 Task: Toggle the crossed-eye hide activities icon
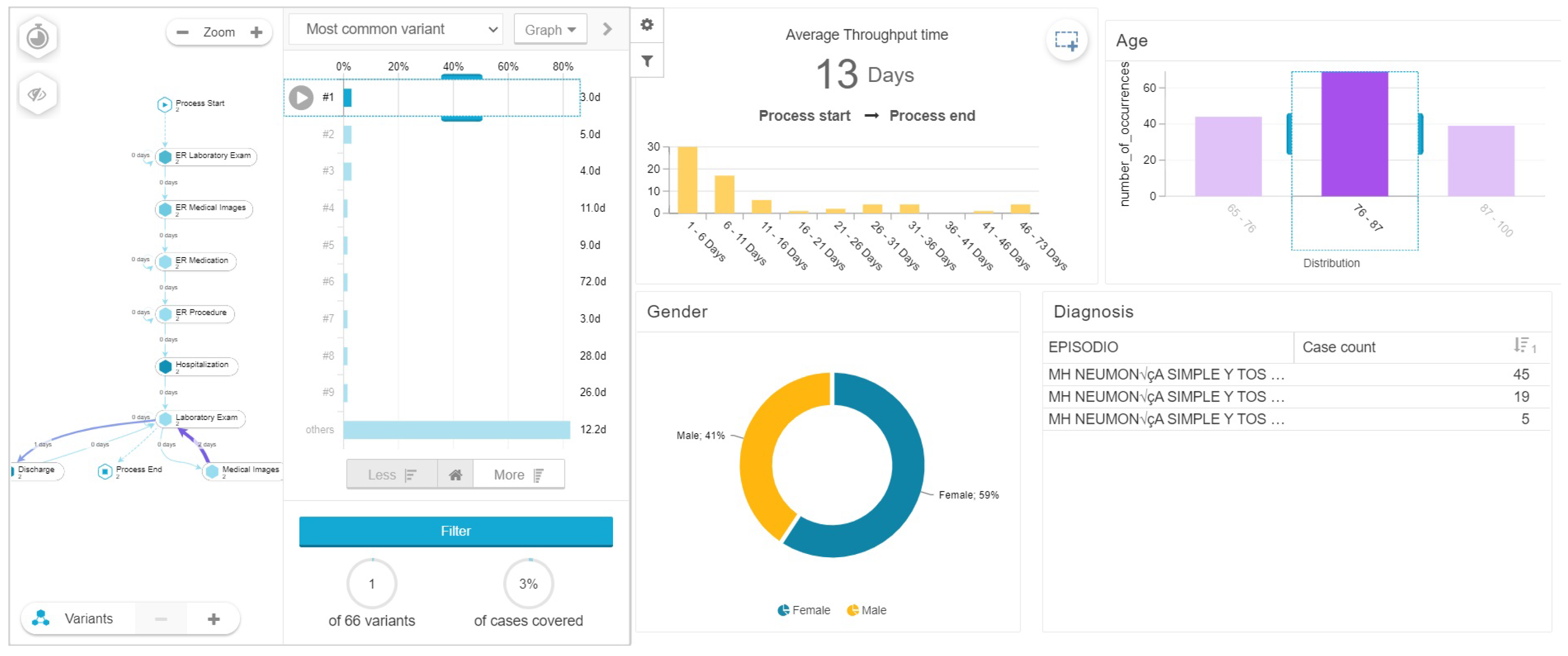38,94
